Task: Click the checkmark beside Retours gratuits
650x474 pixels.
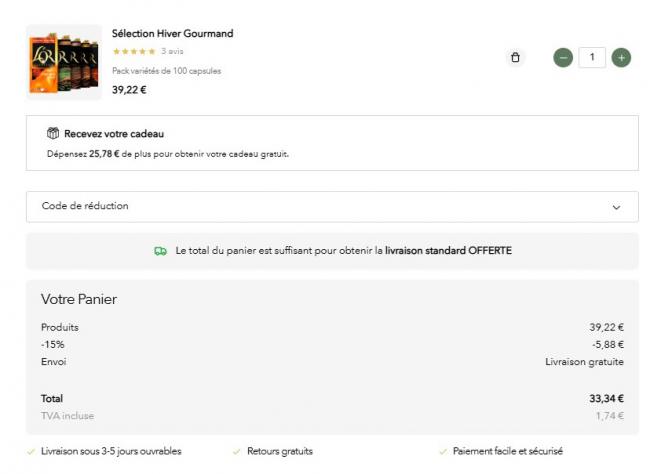Action: [x=237, y=451]
